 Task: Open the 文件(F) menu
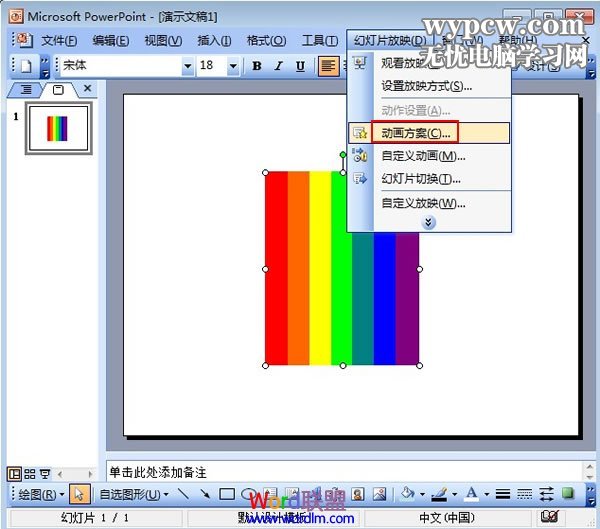(x=59, y=40)
